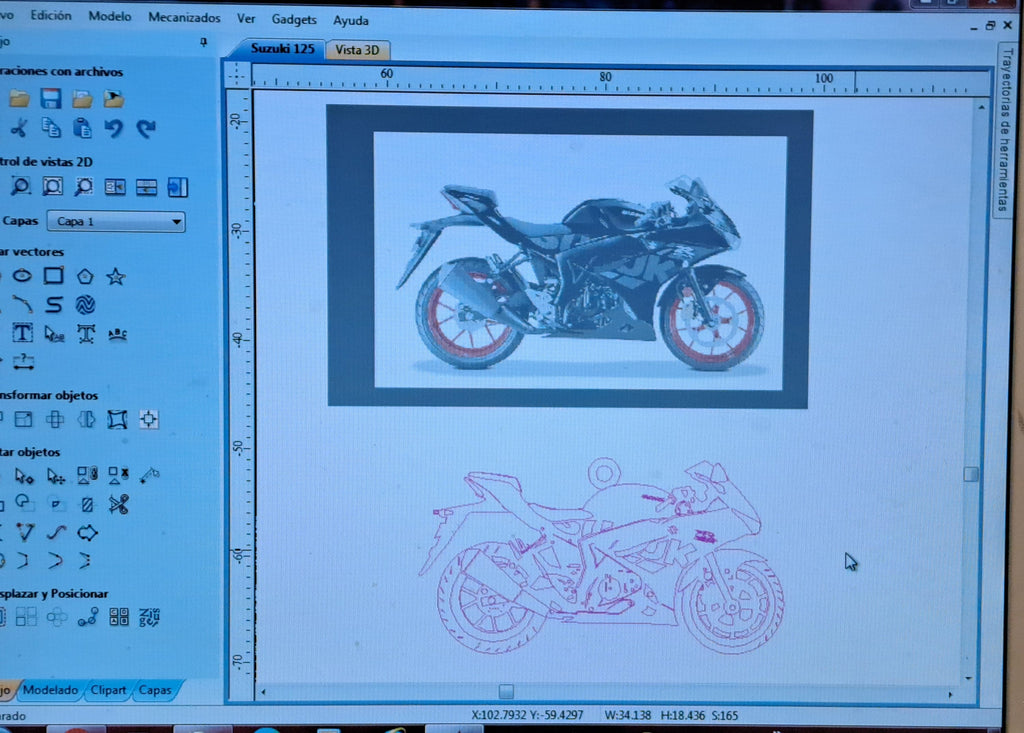The width and height of the screenshot is (1024, 733).
Task: Switch to the Modelado bottom tab
Action: click(x=50, y=690)
